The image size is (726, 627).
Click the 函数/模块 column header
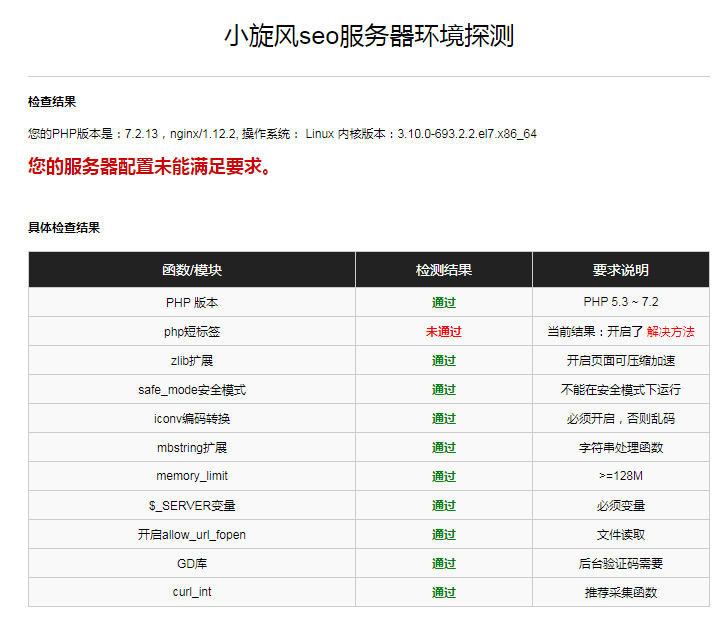(192, 270)
